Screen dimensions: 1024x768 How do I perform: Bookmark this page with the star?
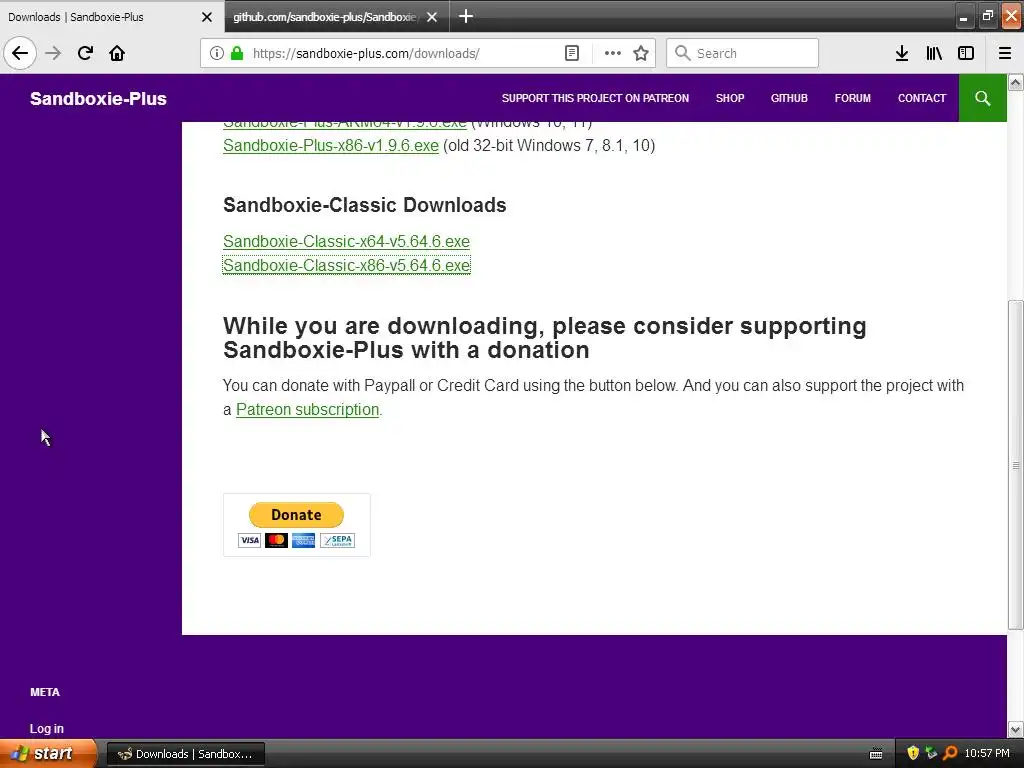tap(641, 54)
